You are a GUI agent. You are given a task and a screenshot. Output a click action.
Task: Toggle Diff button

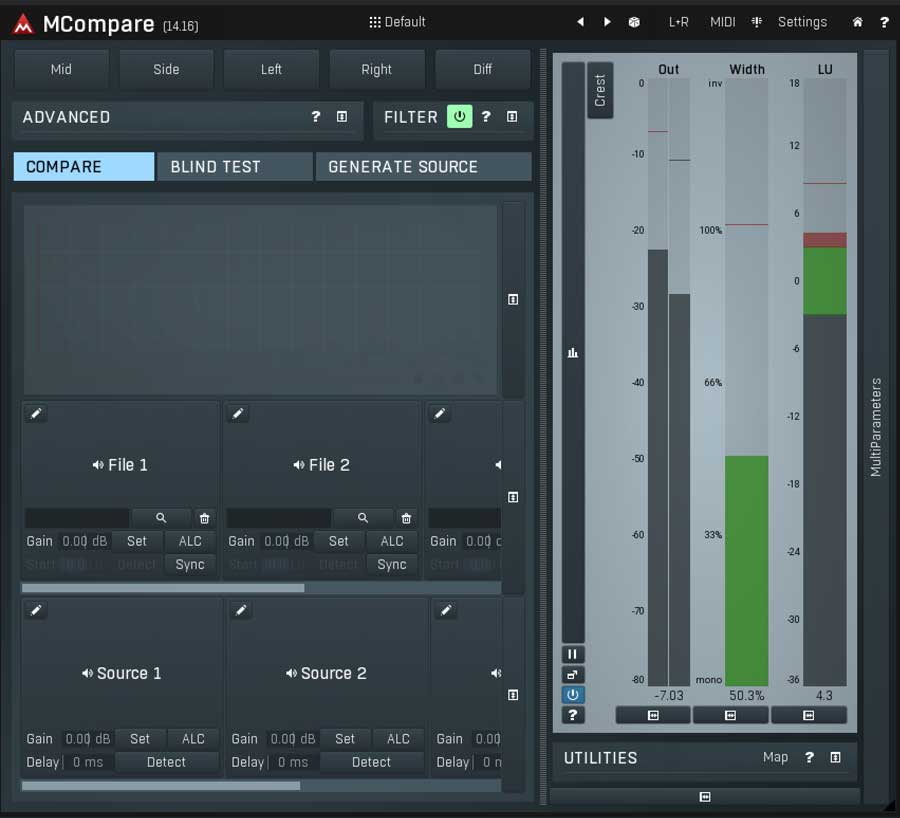tap(482, 69)
